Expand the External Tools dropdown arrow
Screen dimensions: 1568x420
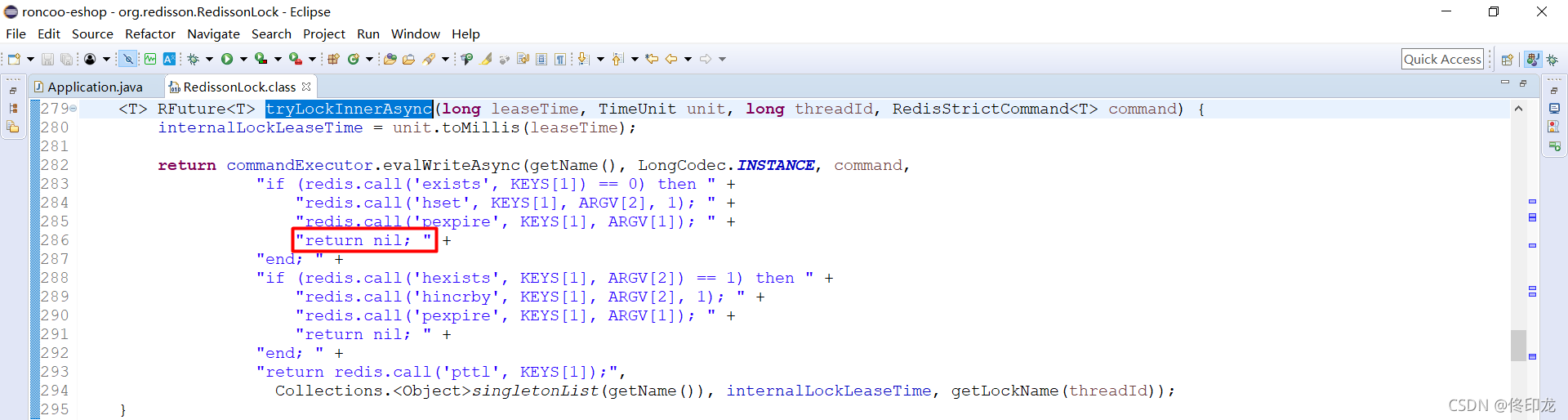(x=312, y=59)
